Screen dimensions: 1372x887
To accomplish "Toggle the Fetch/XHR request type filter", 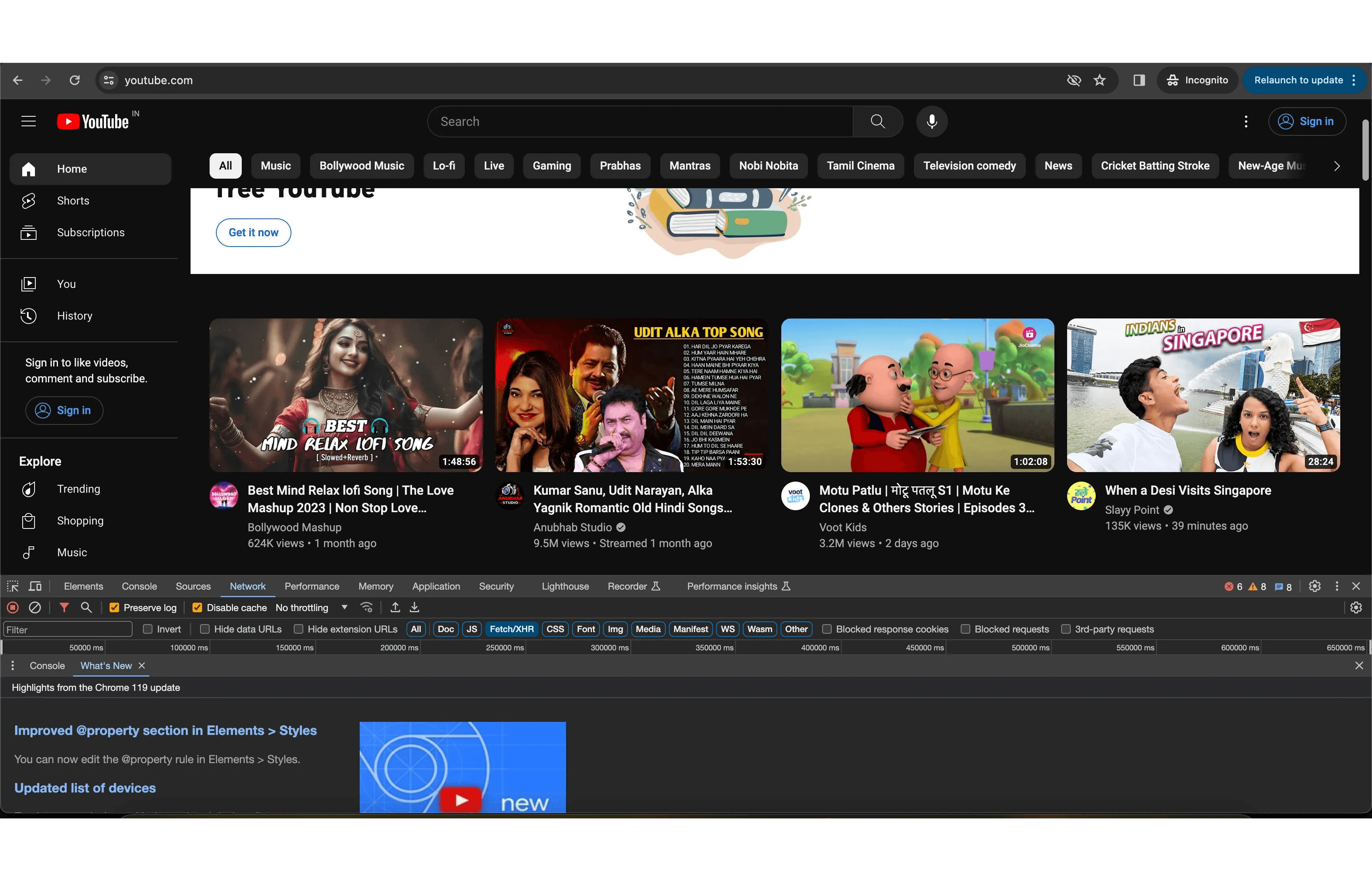I will click(x=511, y=630).
